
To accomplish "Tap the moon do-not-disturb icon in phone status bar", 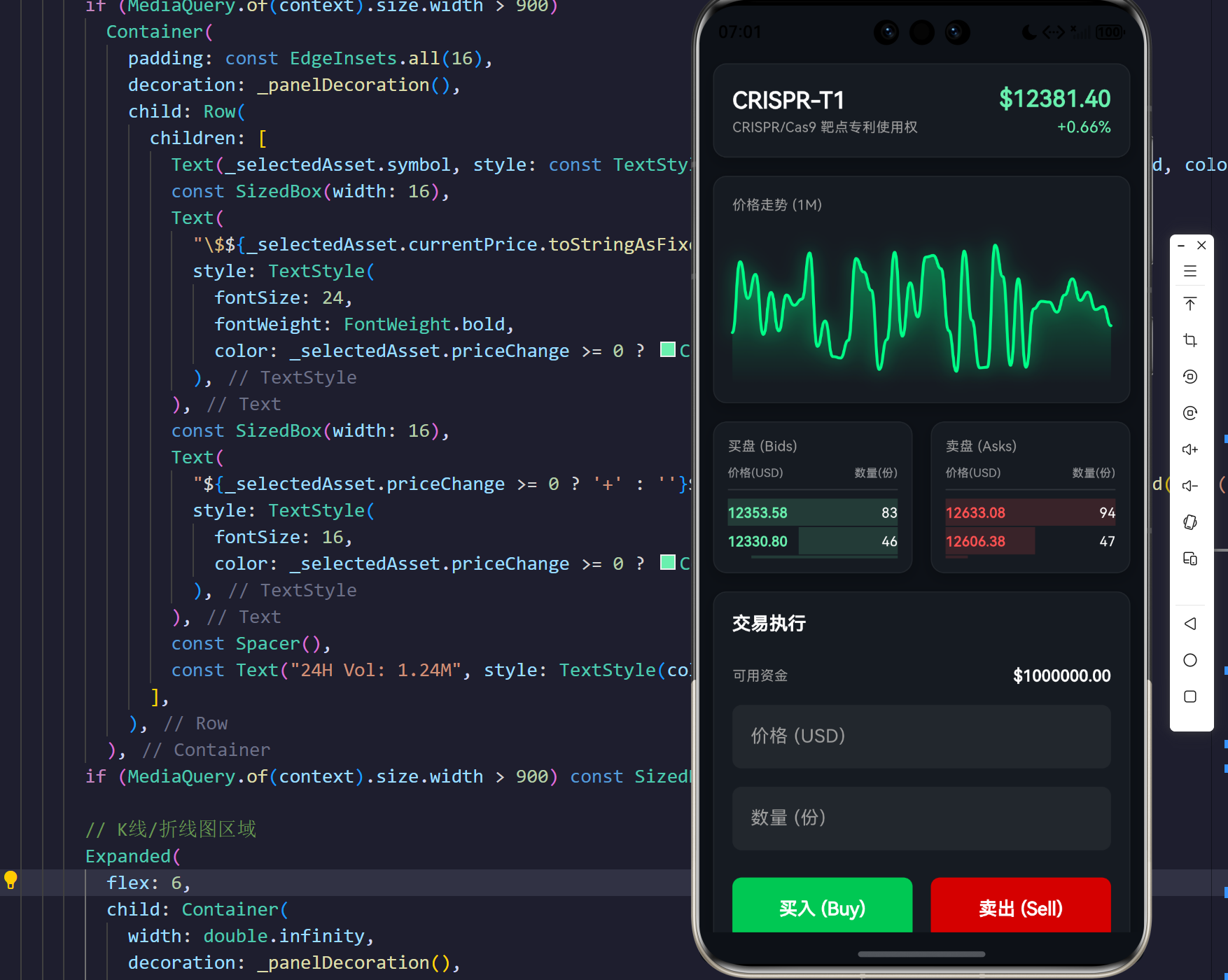I will point(1029,32).
